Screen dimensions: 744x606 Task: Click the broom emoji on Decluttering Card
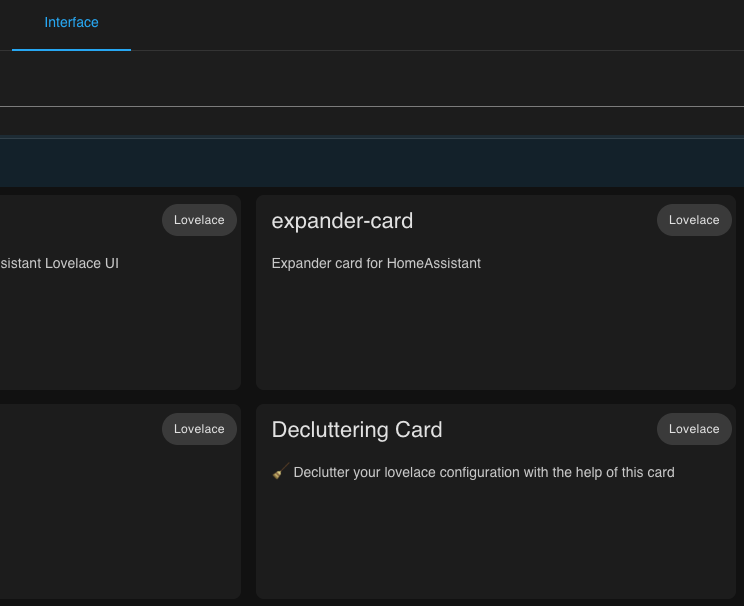(x=280, y=471)
